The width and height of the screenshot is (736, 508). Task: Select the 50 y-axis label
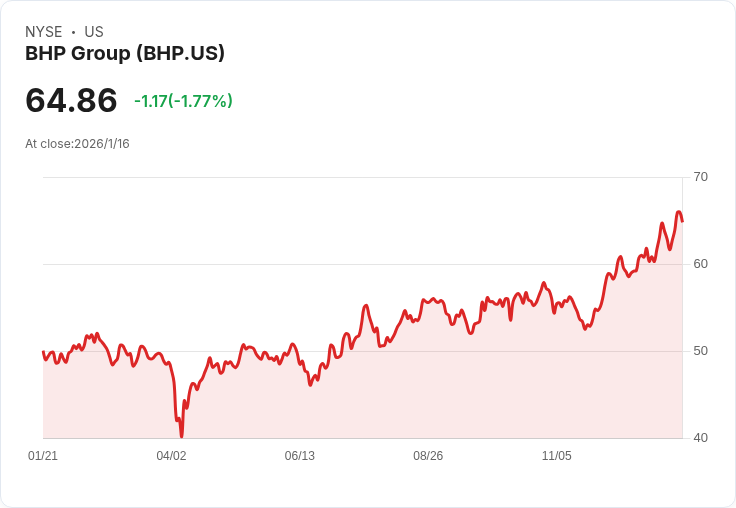coord(700,351)
